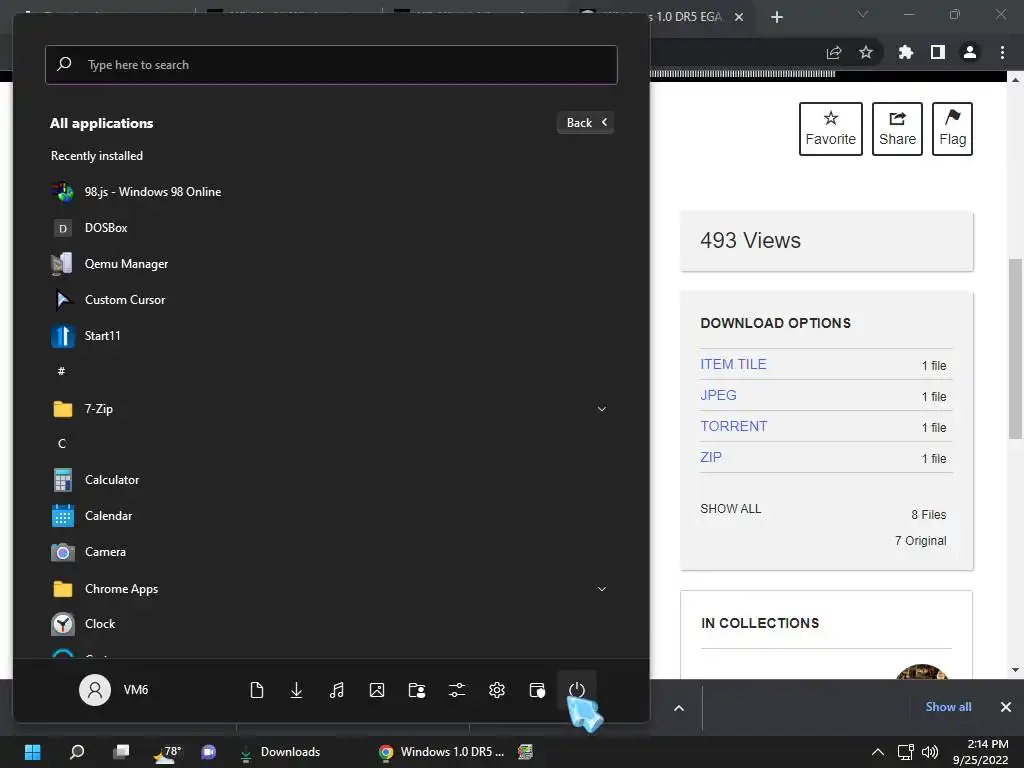Download the JPEG file
This screenshot has width=1024, height=768.
pyautogui.click(x=718, y=395)
